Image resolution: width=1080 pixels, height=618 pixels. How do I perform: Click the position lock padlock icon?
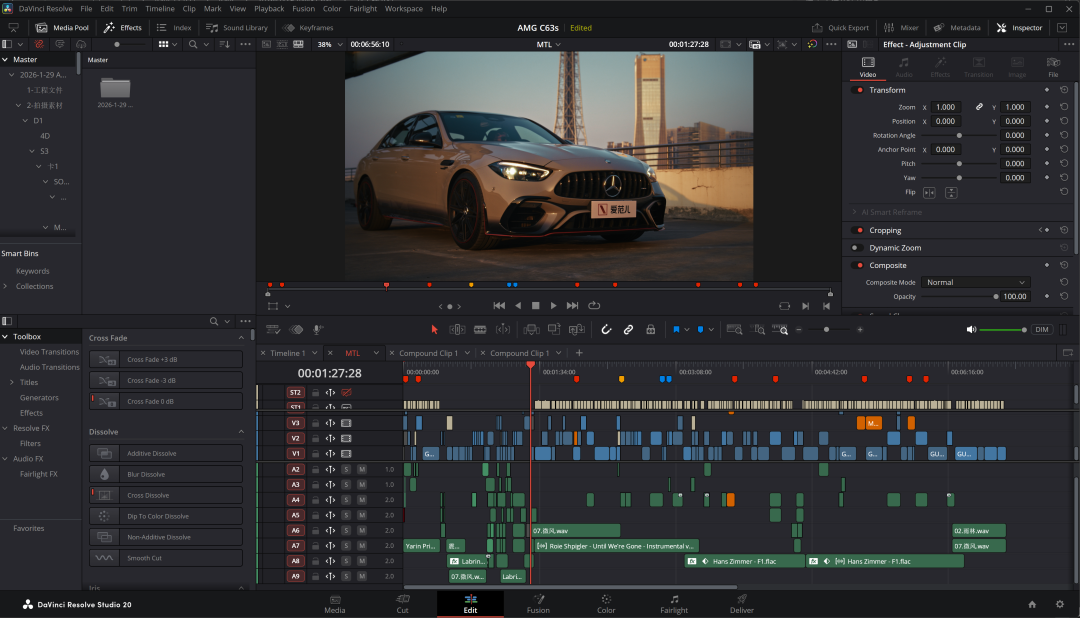[650, 330]
